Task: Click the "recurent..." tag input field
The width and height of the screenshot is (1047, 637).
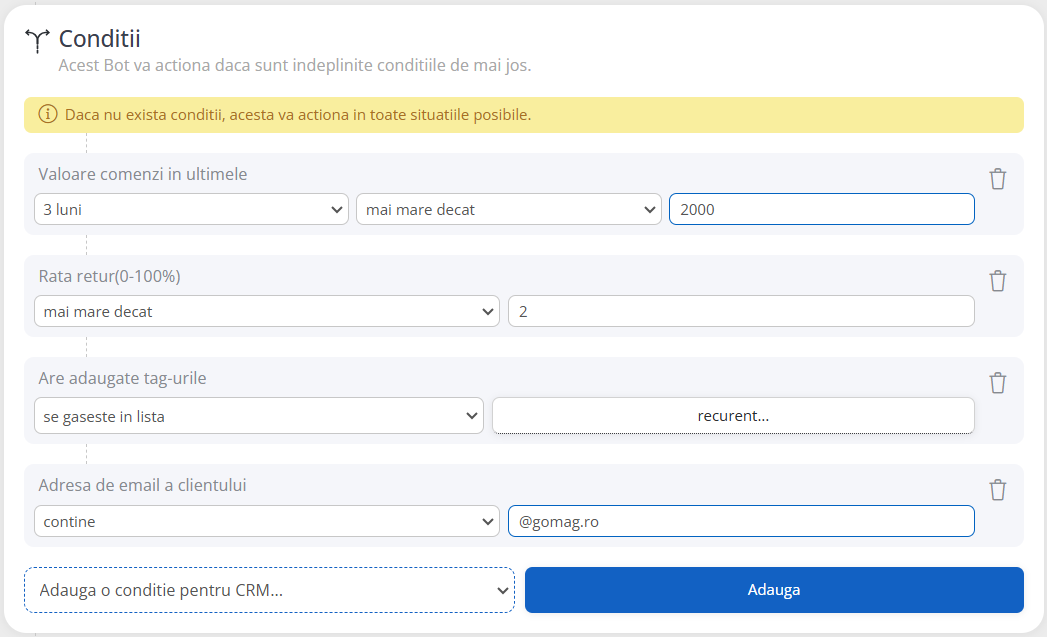Action: tap(733, 415)
